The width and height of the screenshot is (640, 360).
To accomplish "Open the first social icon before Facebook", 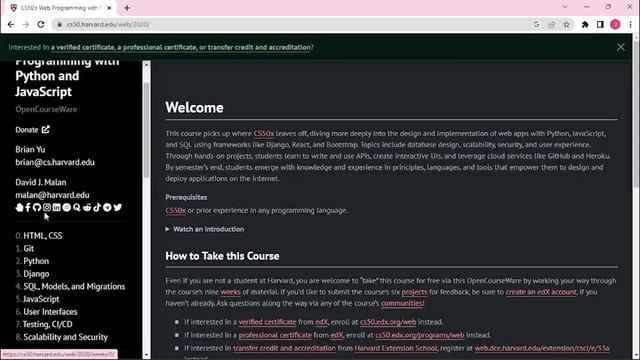I will (x=19, y=207).
